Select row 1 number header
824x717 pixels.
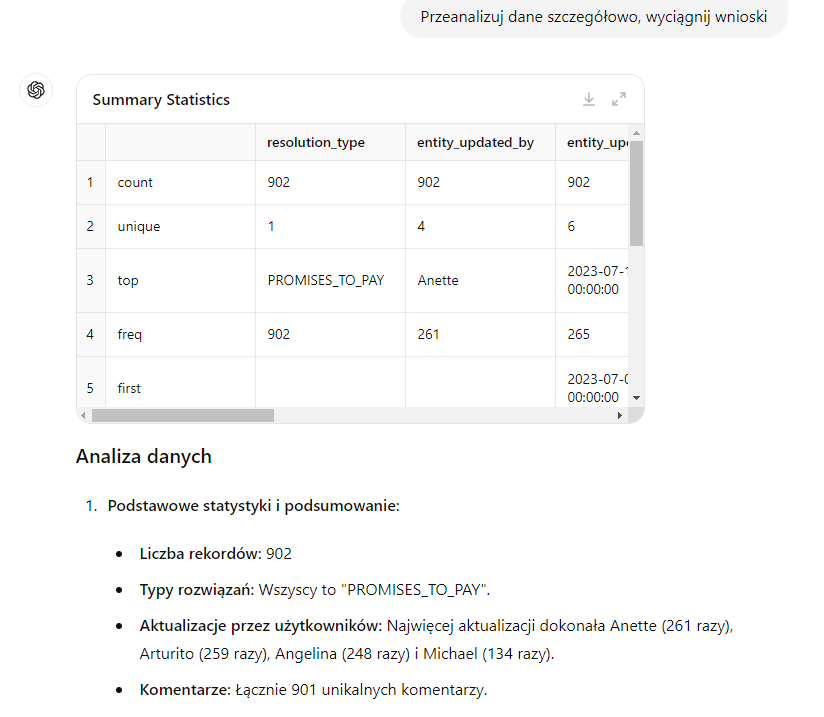click(90, 183)
